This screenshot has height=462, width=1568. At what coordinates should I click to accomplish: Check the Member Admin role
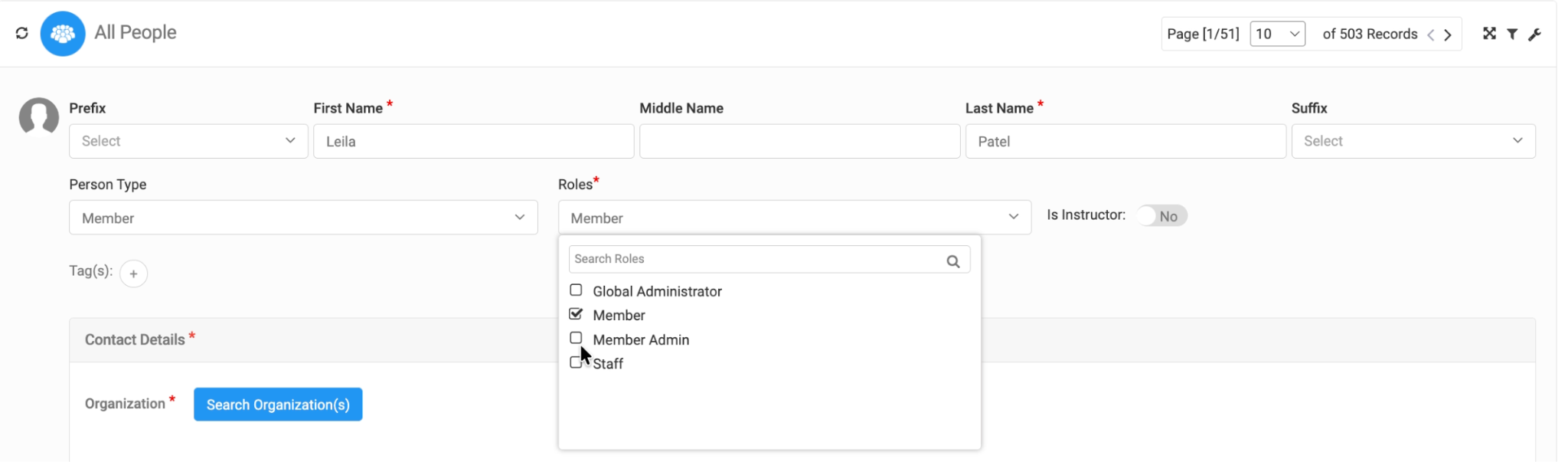(576, 338)
